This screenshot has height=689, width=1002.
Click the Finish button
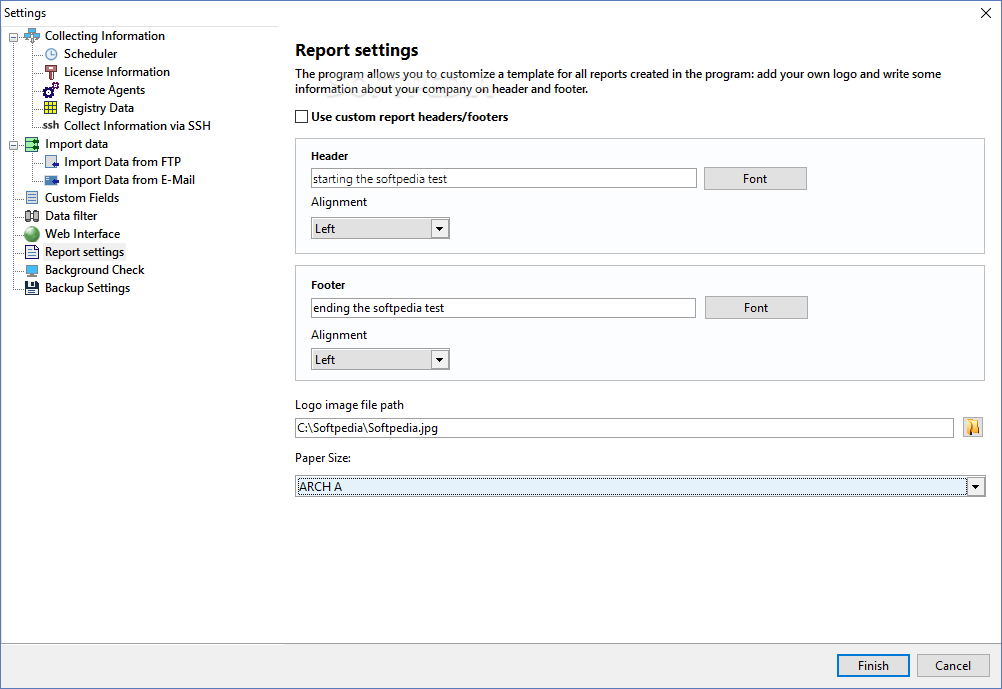pos(872,666)
